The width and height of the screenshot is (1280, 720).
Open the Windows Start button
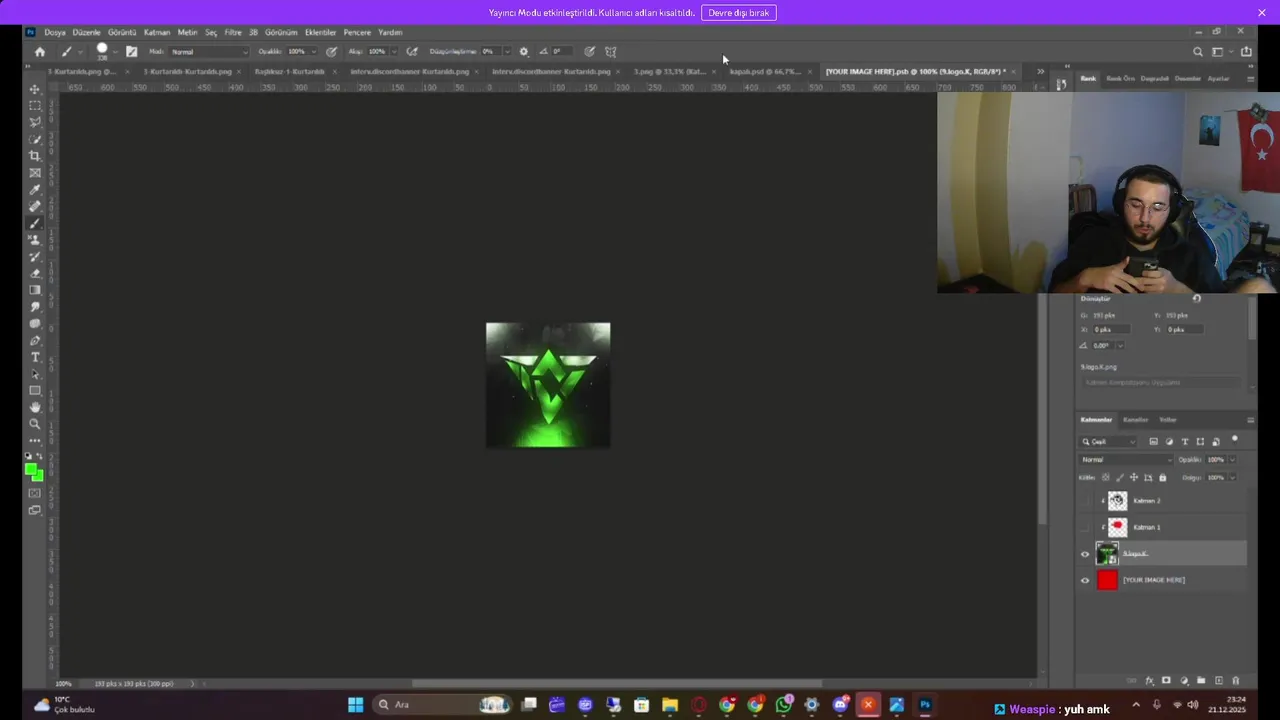point(355,705)
